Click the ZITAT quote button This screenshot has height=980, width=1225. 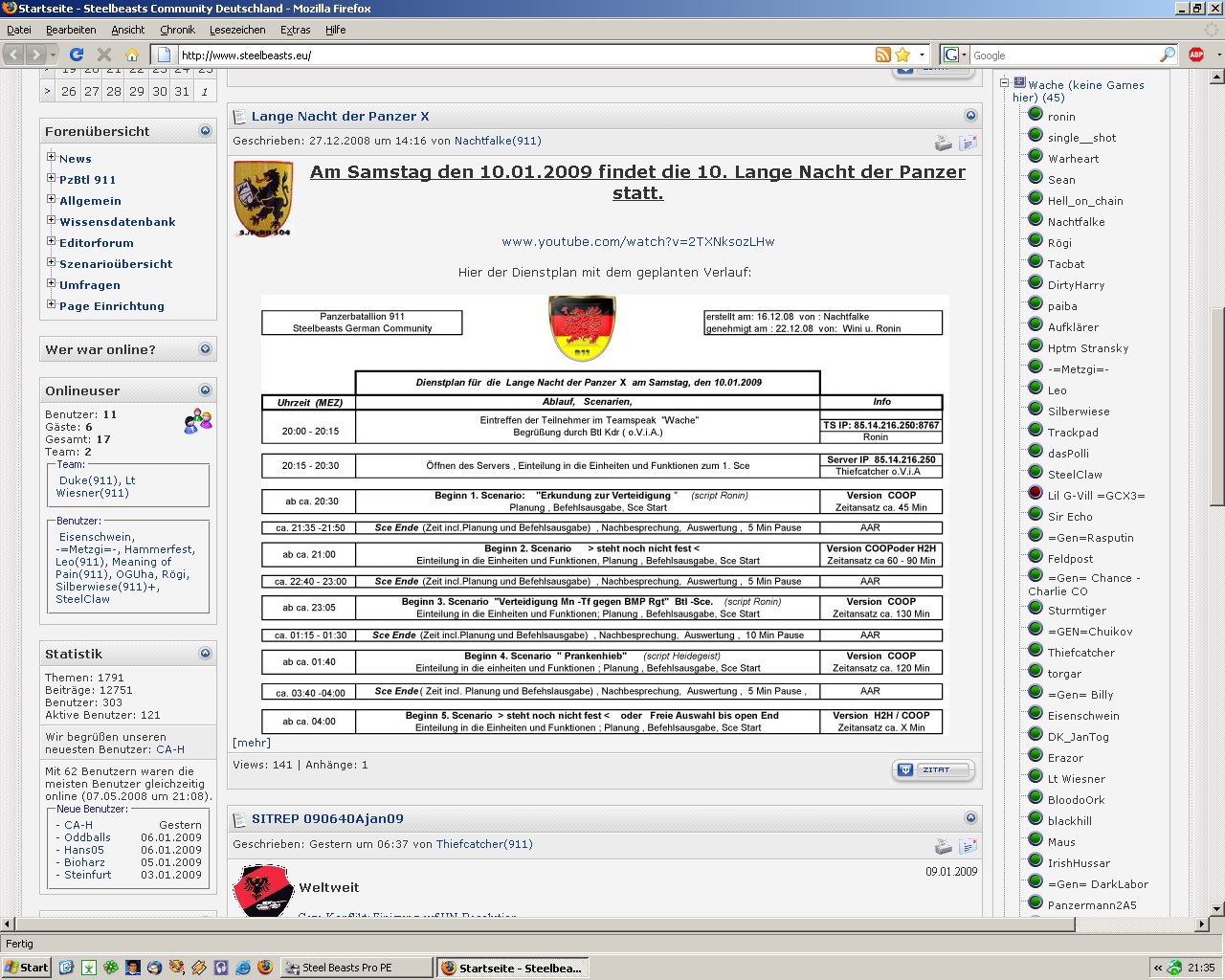click(x=933, y=769)
